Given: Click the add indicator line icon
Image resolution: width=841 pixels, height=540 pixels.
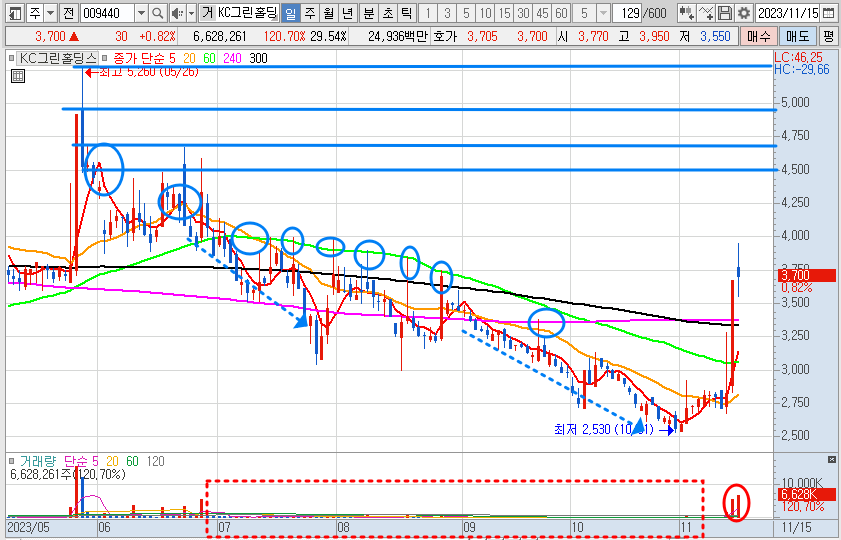Looking at the screenshot, I should (x=706, y=13).
